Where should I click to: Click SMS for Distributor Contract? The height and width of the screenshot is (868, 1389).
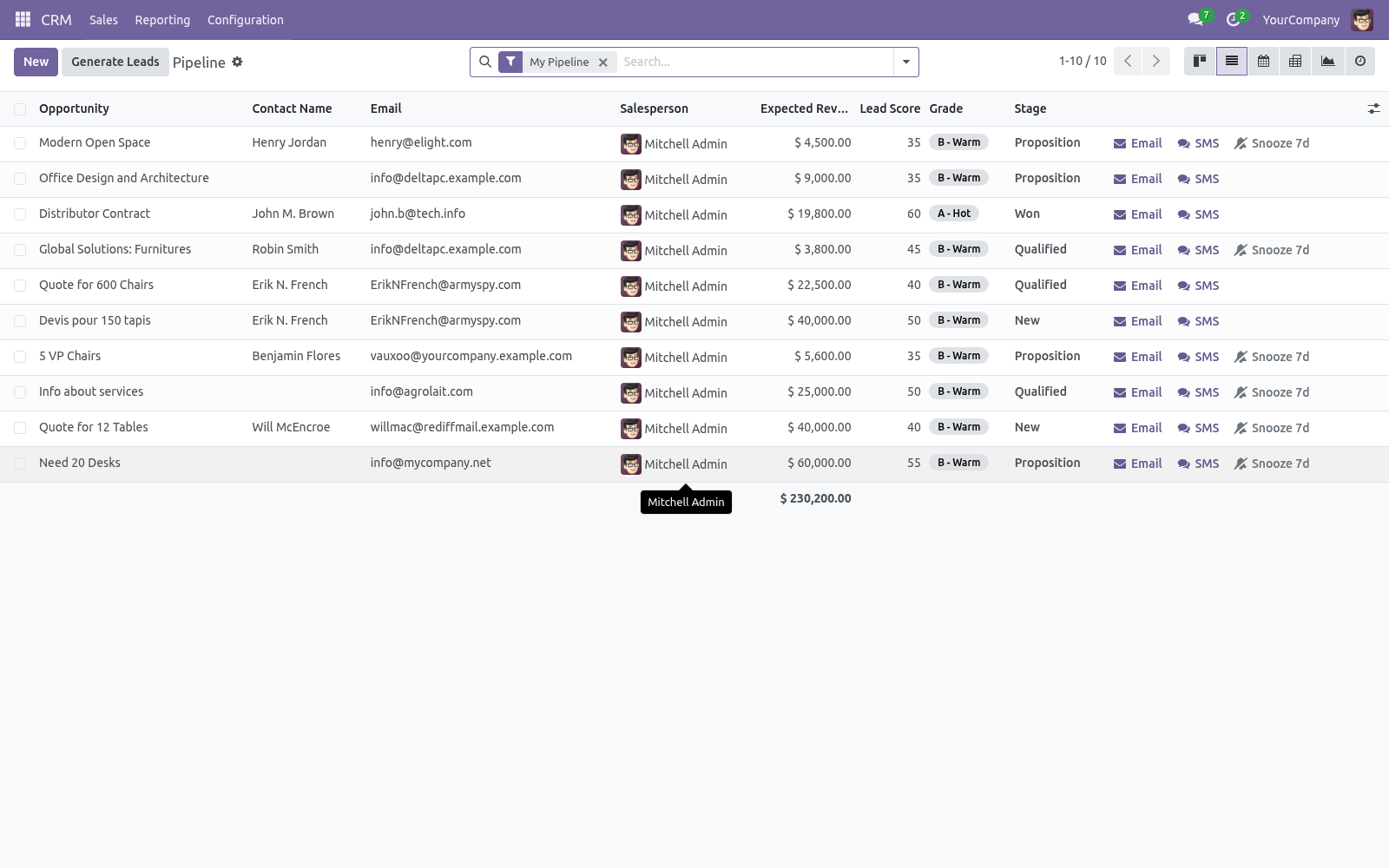(1198, 214)
